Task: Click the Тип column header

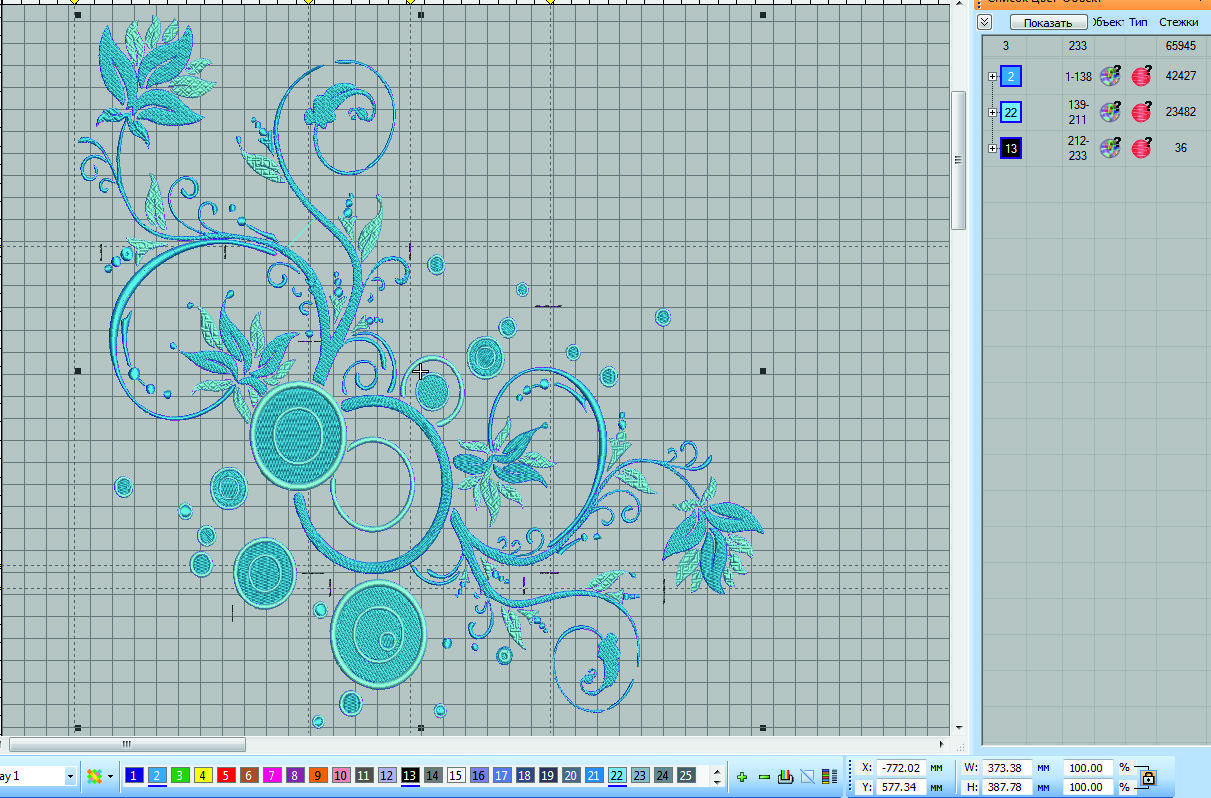Action: pos(1138,22)
